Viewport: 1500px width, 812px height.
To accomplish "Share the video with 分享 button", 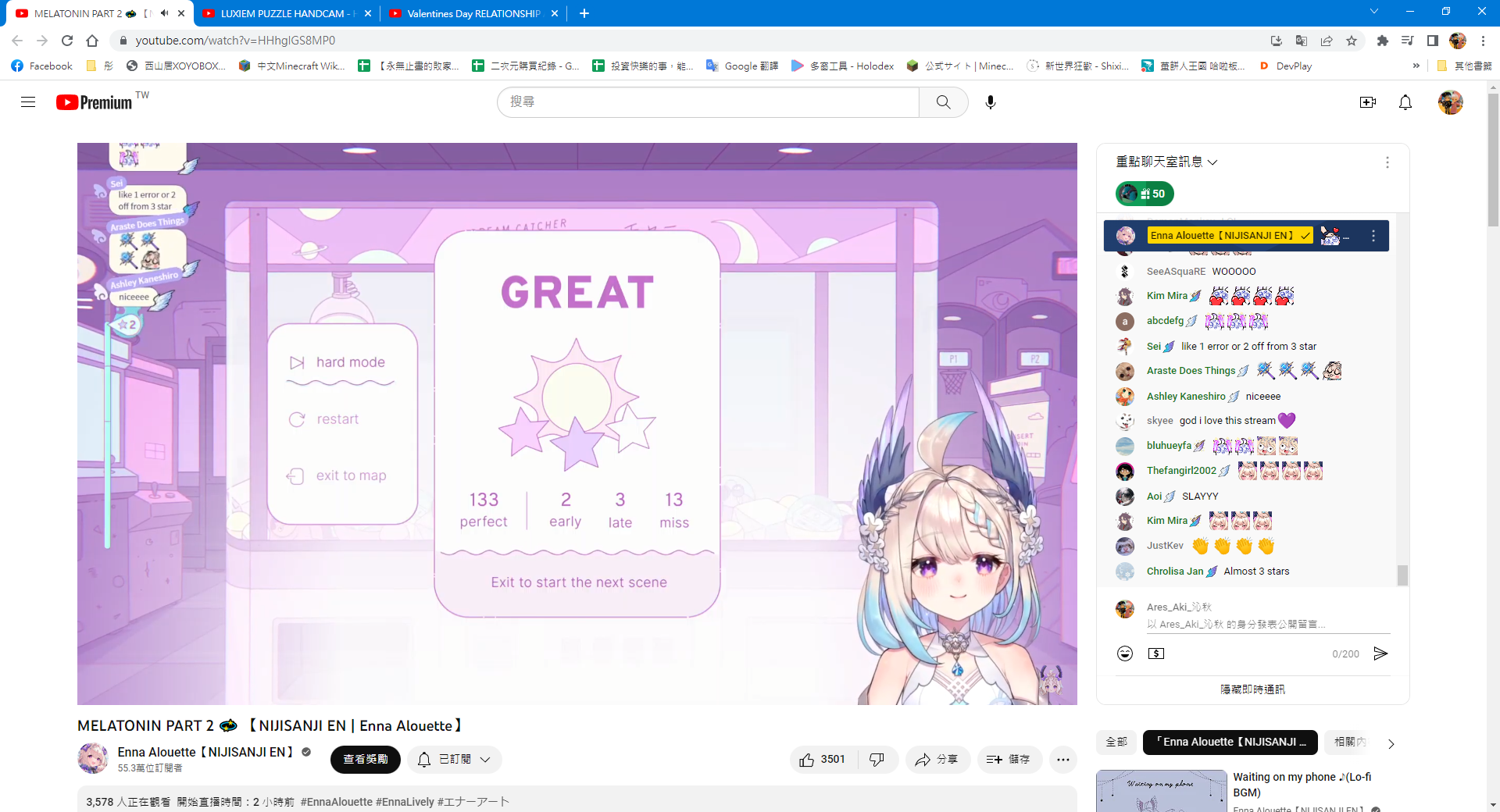I will [937, 760].
